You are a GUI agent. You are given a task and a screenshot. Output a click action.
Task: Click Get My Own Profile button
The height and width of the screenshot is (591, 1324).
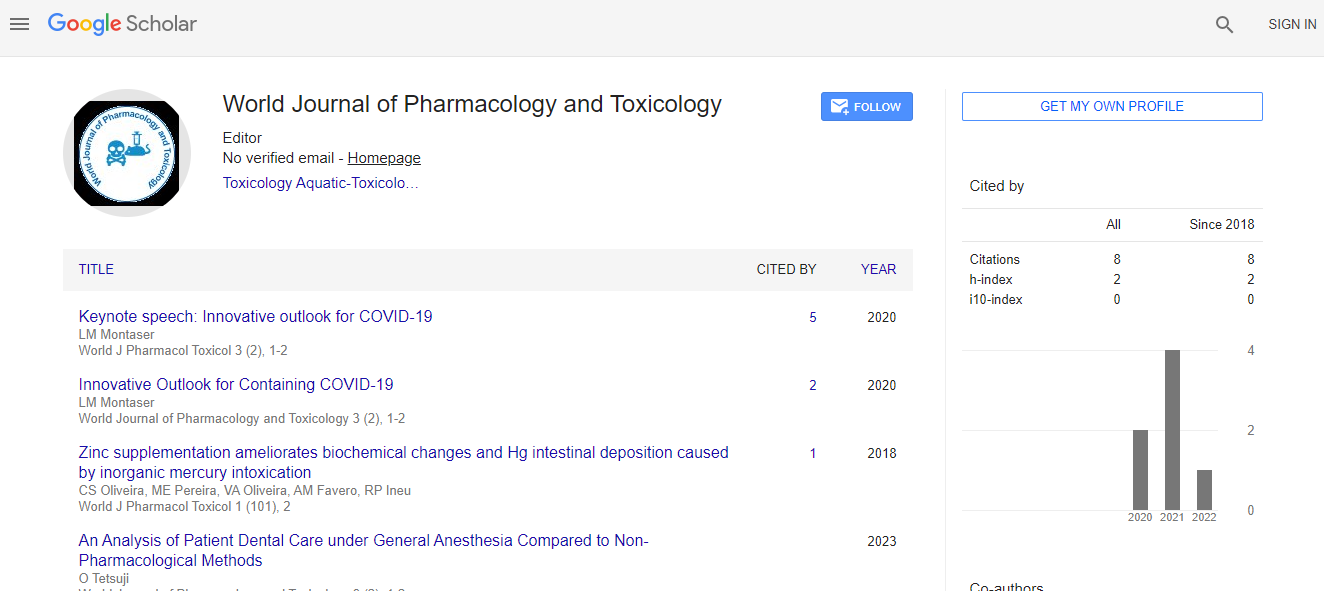[x=1111, y=107]
